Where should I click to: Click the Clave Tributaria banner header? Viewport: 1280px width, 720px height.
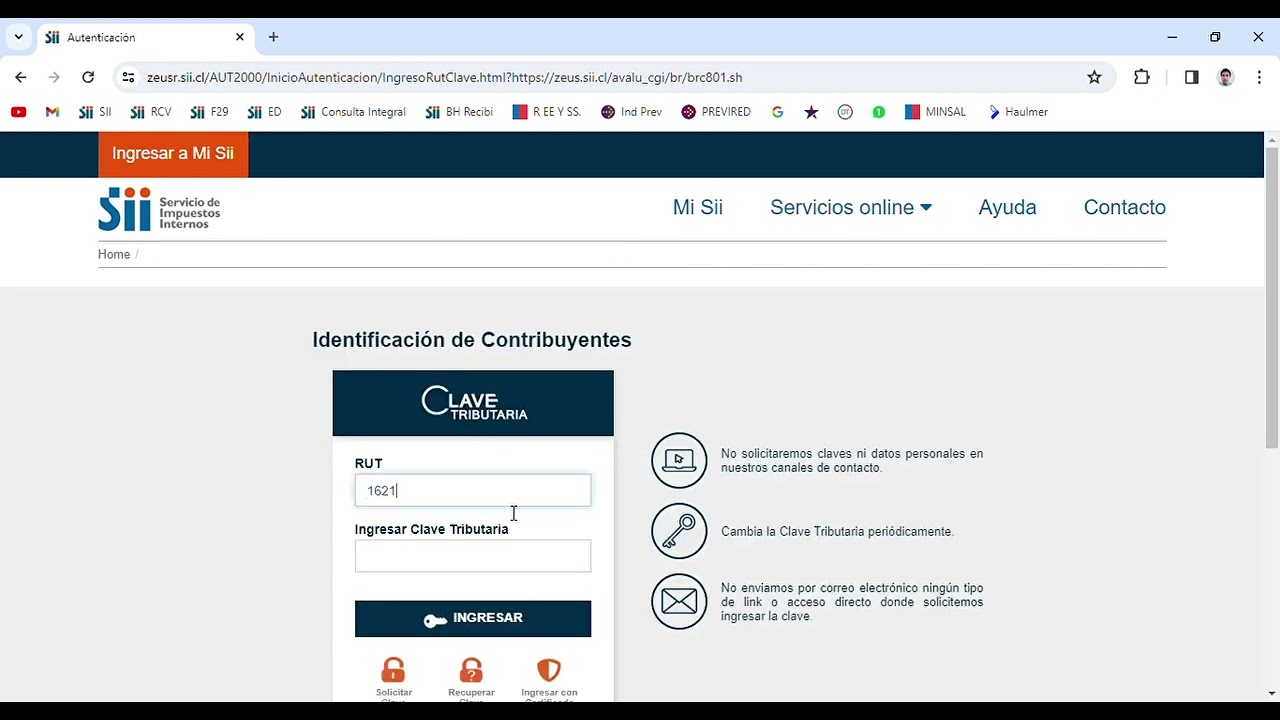[472, 403]
